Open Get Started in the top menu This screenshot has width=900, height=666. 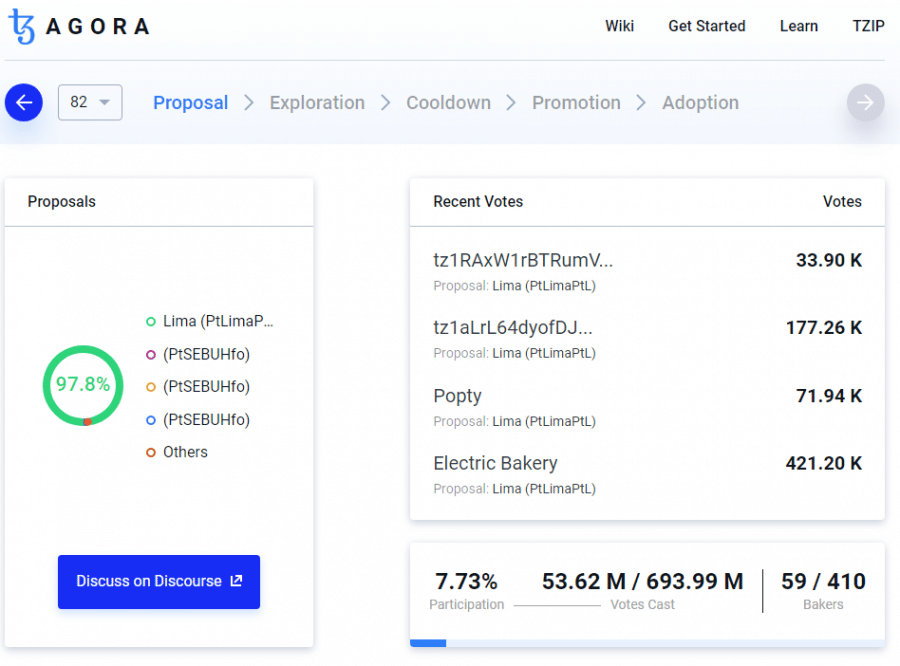pyautogui.click(x=707, y=26)
